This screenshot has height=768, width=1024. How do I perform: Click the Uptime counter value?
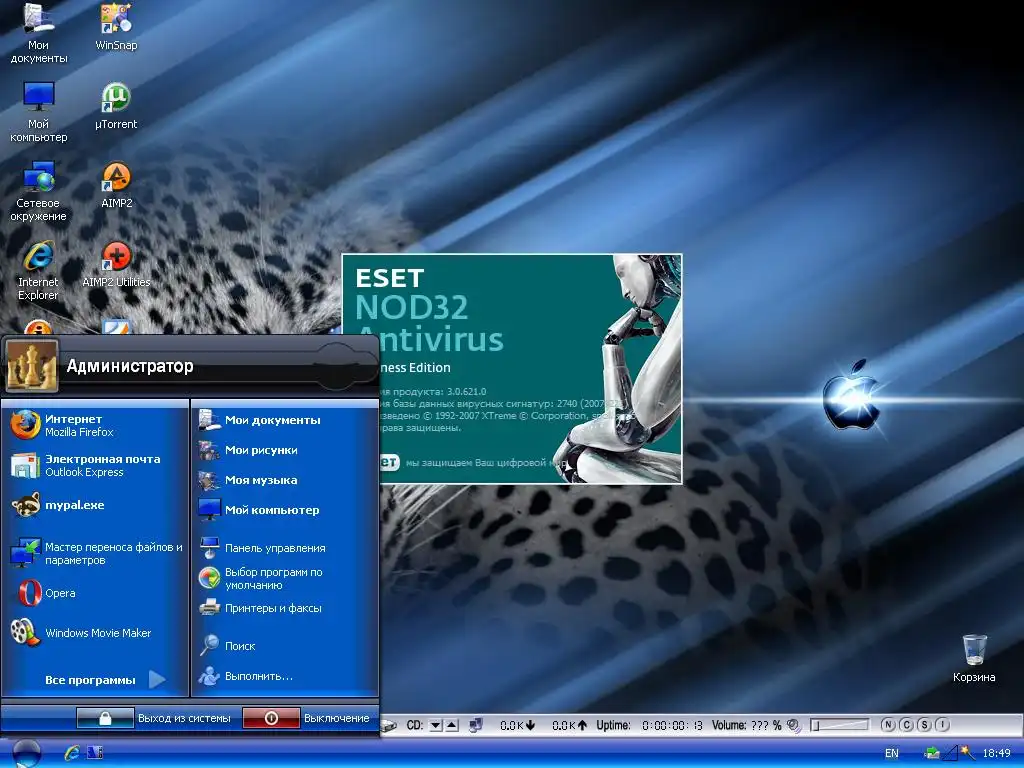tap(673, 726)
